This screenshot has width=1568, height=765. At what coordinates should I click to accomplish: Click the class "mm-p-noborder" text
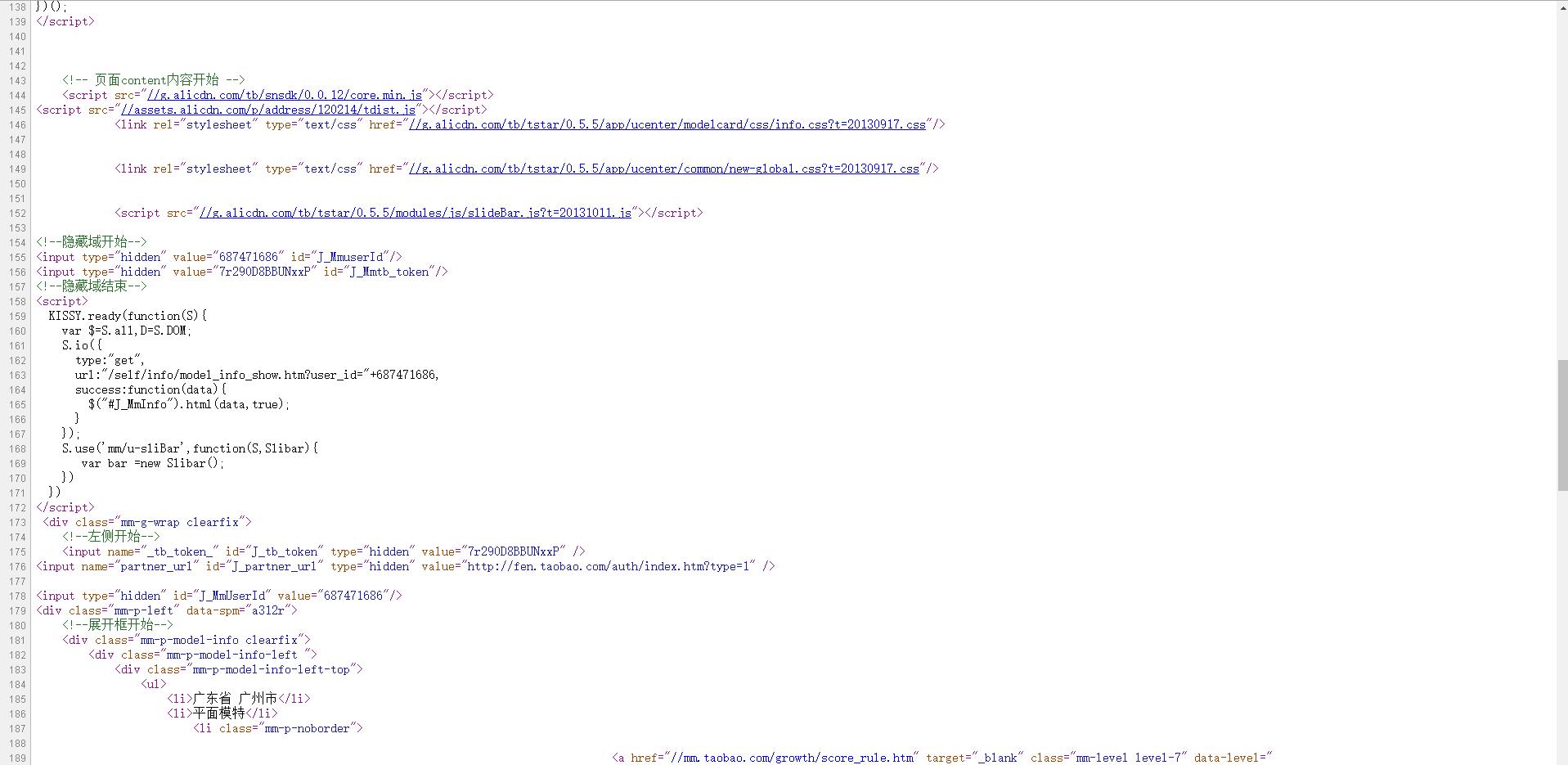pos(308,728)
